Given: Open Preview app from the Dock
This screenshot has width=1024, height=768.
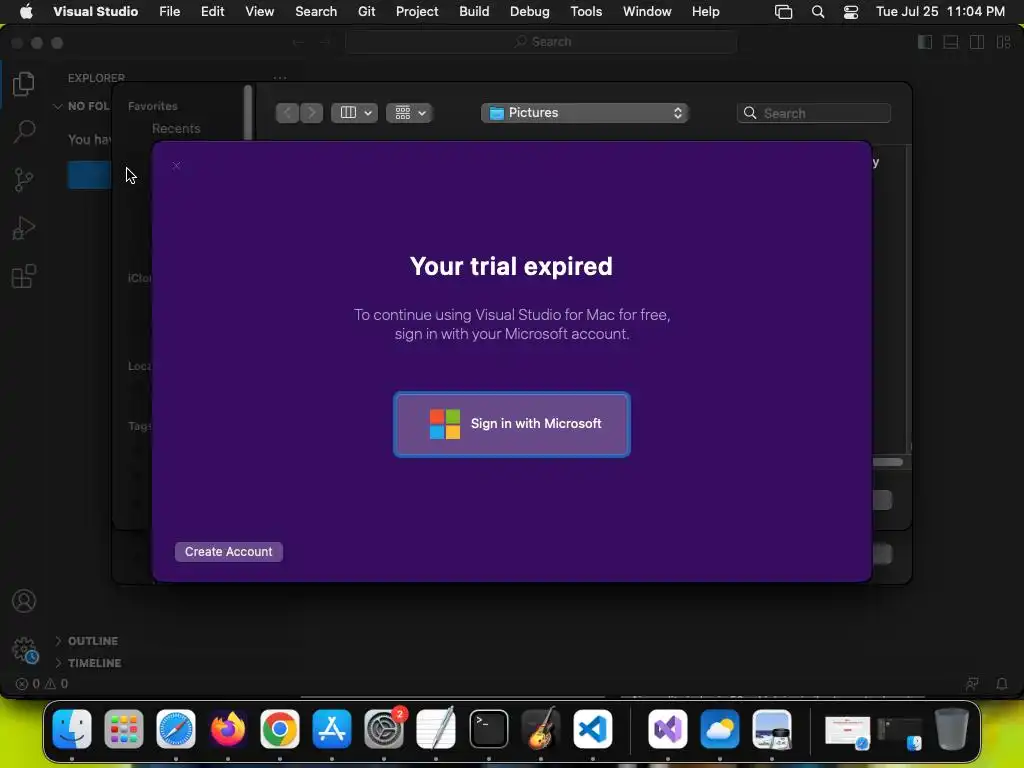Looking at the screenshot, I should coord(772,729).
